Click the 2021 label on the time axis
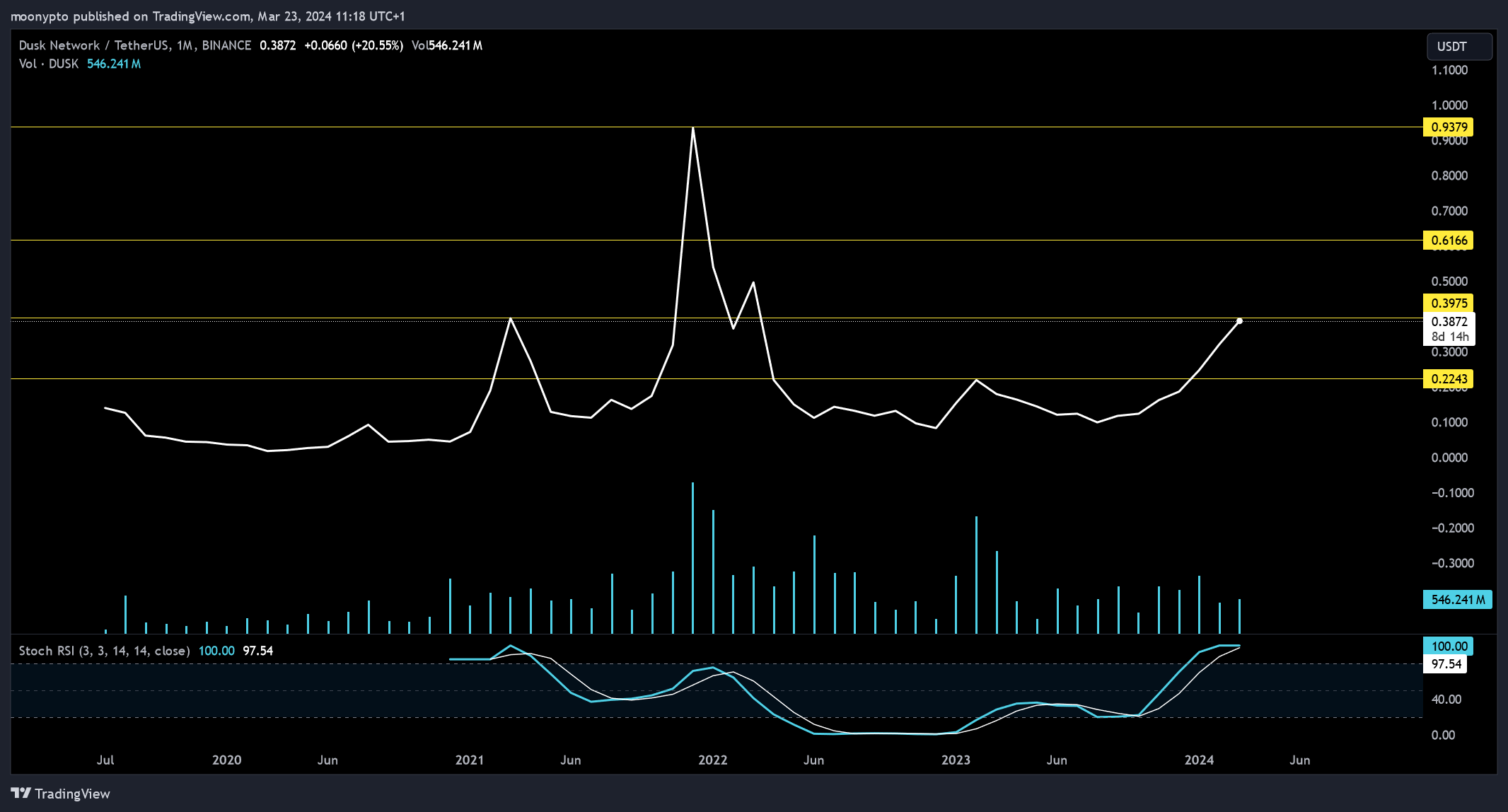 (470, 760)
